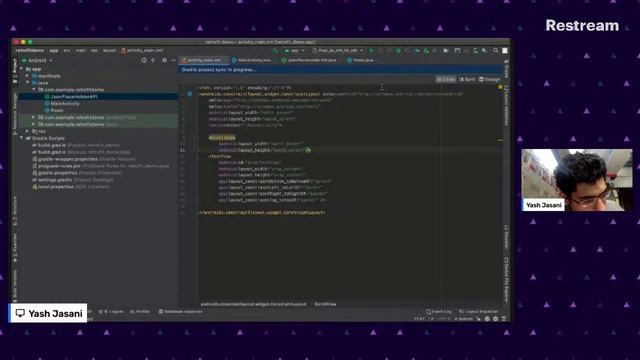This screenshot has height=360, width=640.
Task: Click the locate/select opened file target icon
Action: click(x=144, y=60)
